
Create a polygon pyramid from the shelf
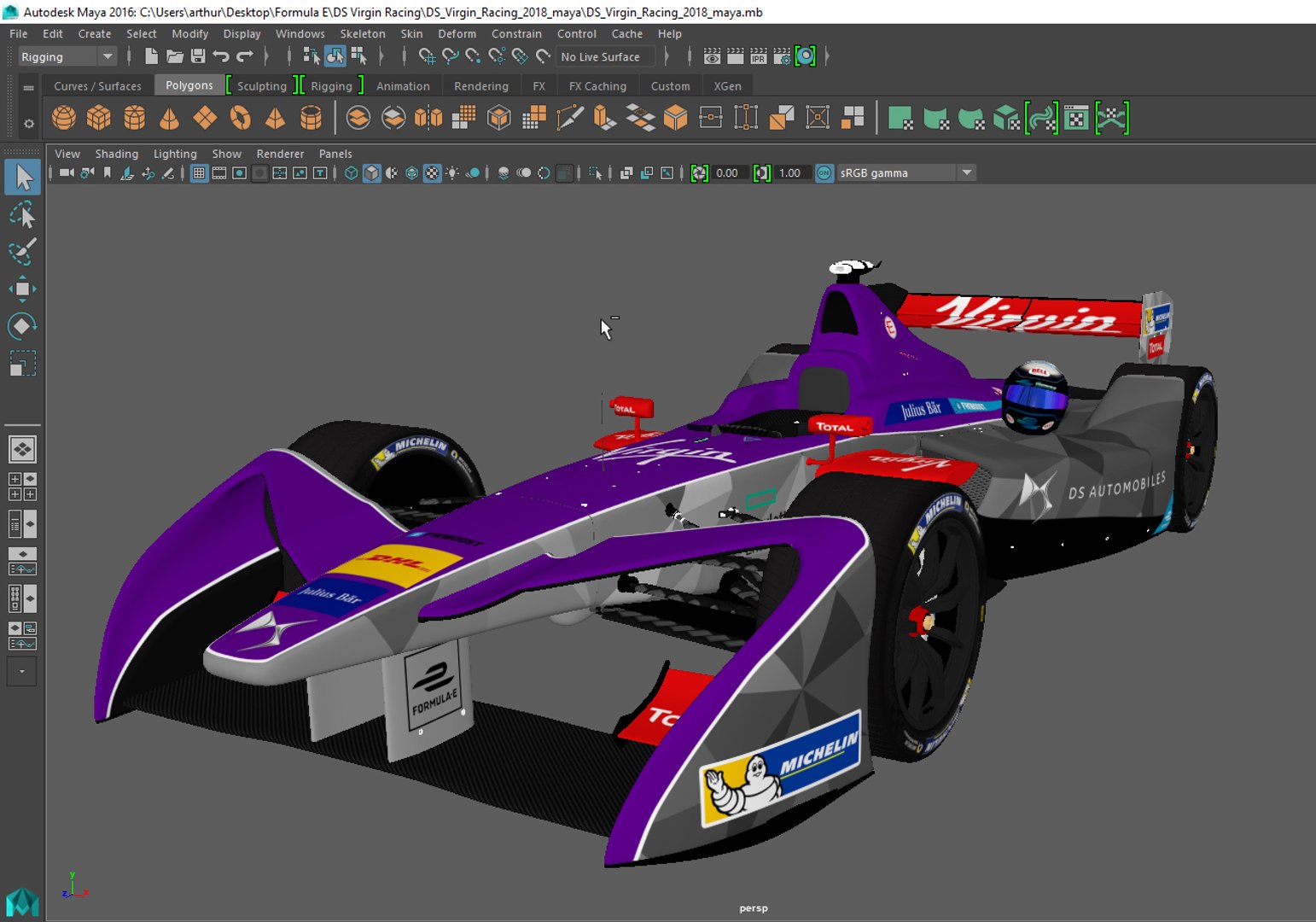coord(275,117)
